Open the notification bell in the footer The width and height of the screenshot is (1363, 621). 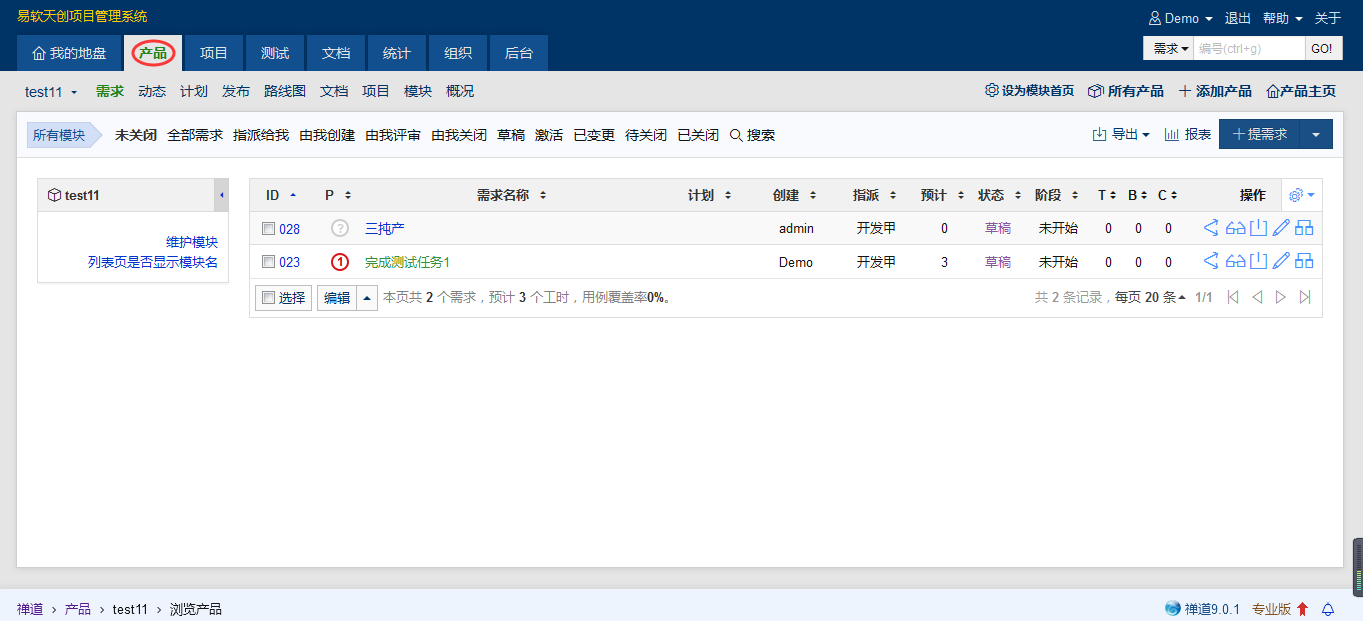(x=1328, y=609)
